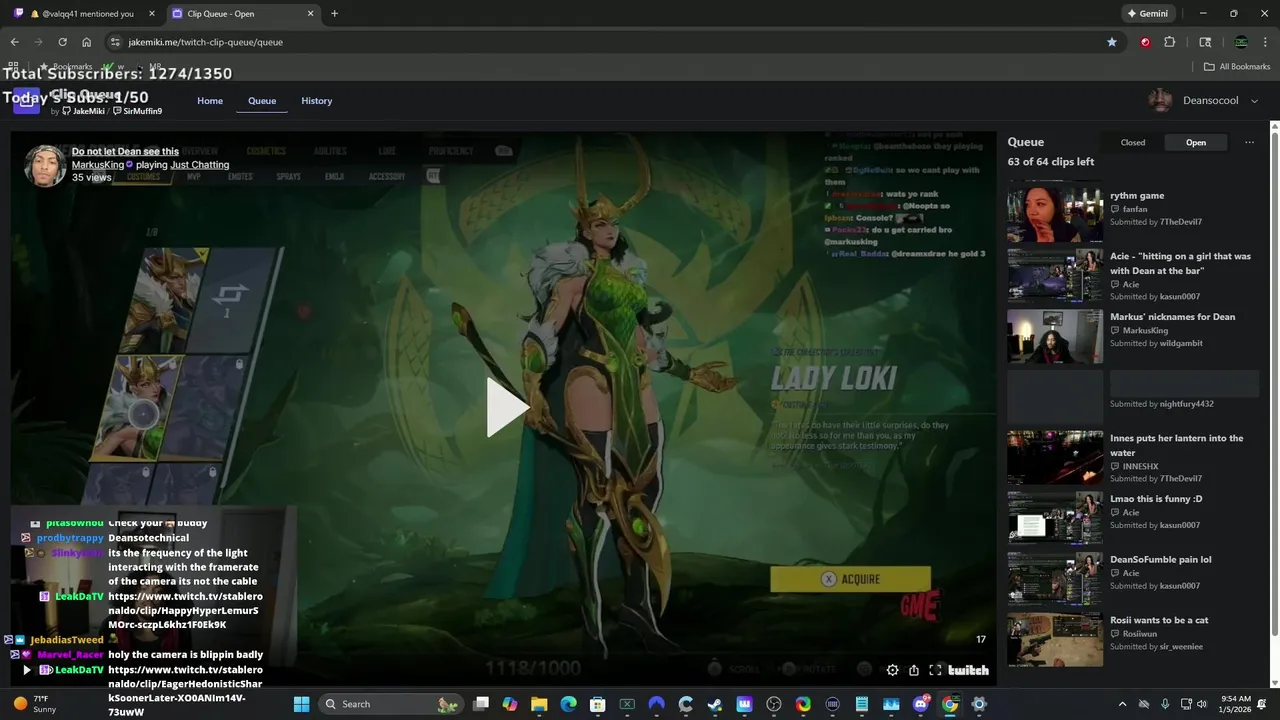Click the Clip Queue app logo
This screenshot has width=1280, height=720.
[27, 101]
